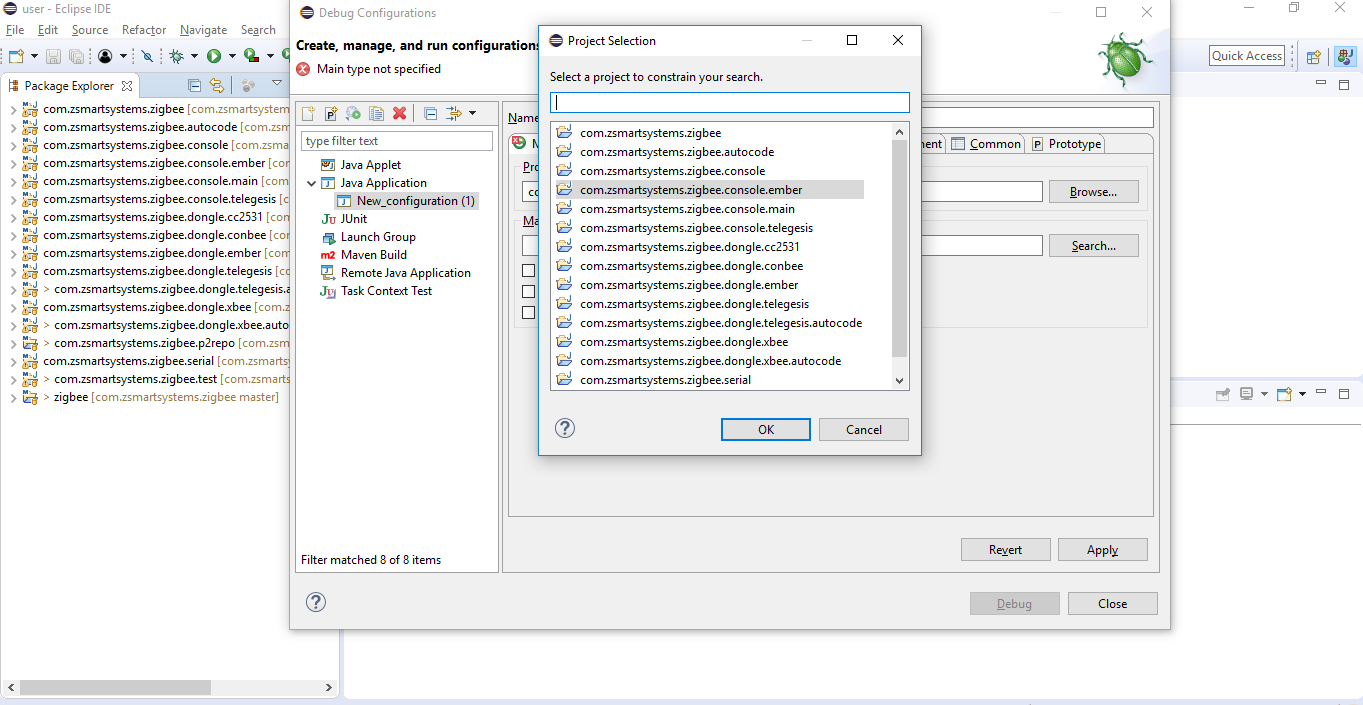Click the Coverage run icon in toolbar
1363x705 pixels.
251,56
